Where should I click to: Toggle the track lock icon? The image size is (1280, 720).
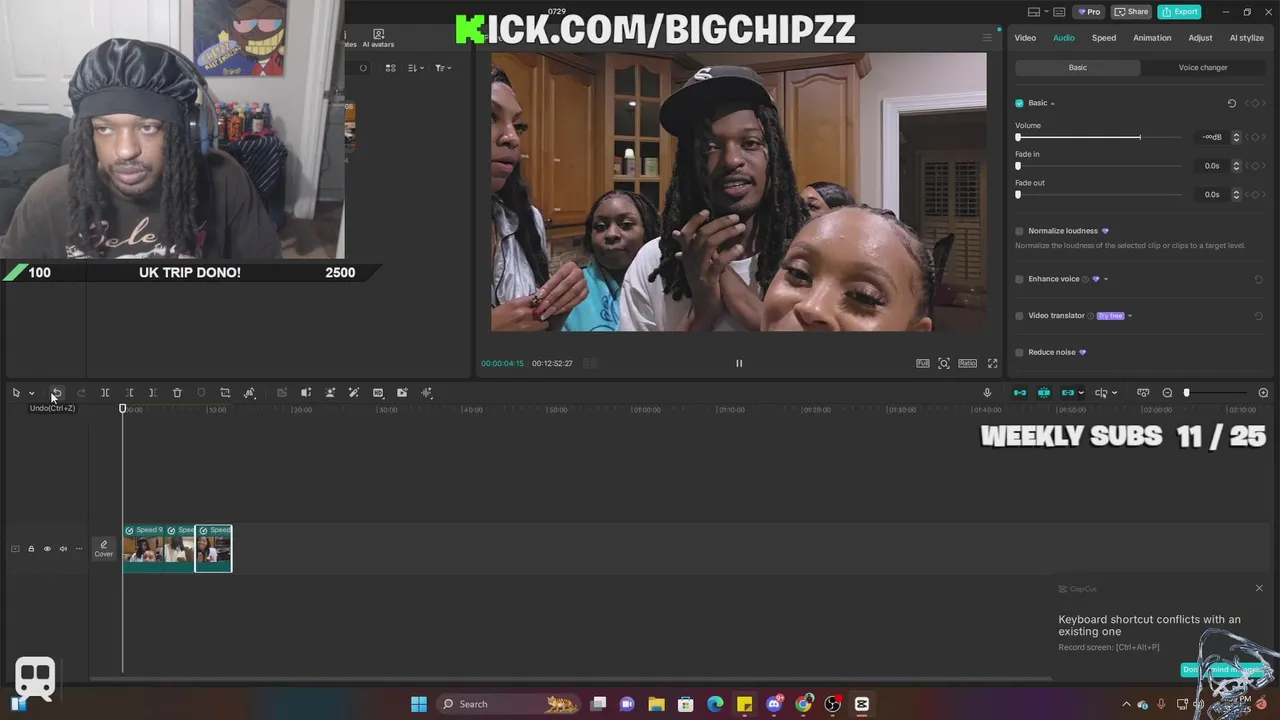[x=31, y=549]
